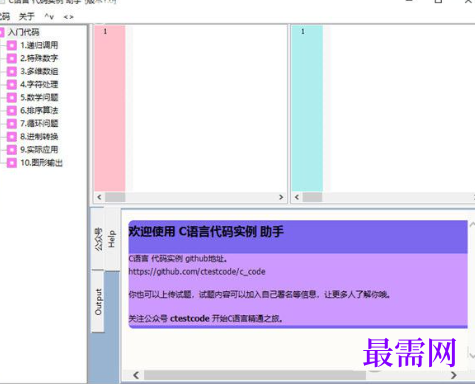
Task: Open the github.com/ctestcode/c_code link
Action: point(197,272)
